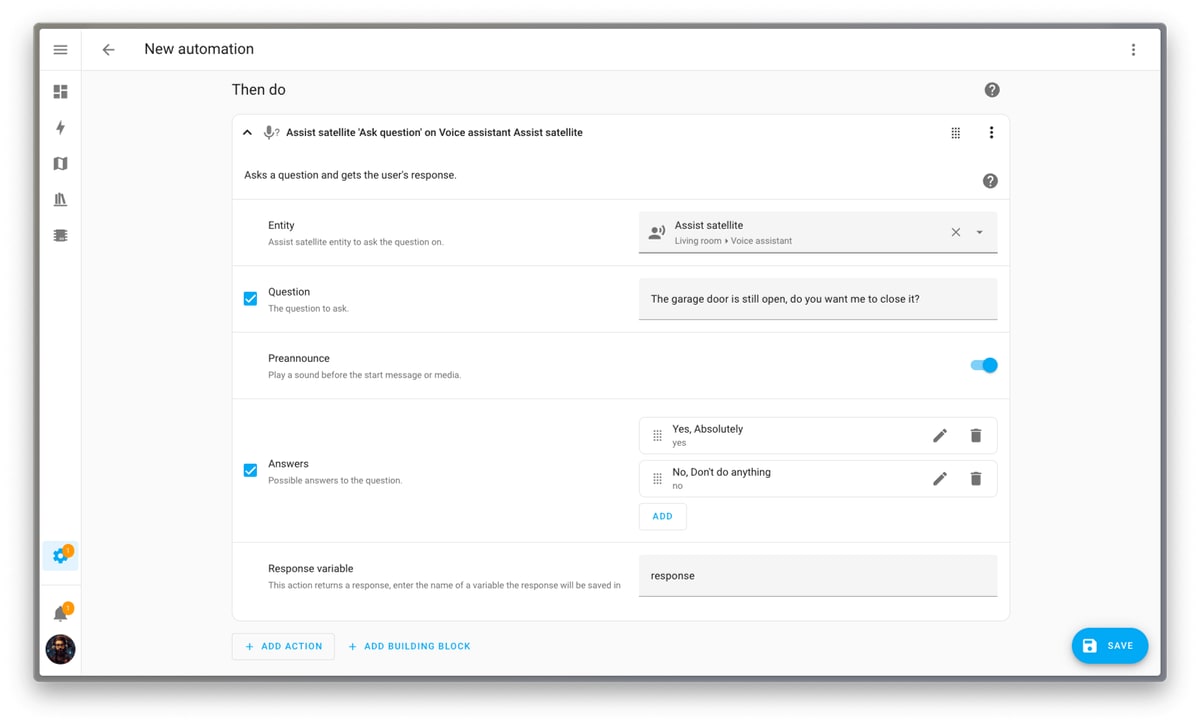Image resolution: width=1200 pixels, height=726 pixels.
Task: Open the dashboard overview sidebar icon
Action: click(x=60, y=92)
